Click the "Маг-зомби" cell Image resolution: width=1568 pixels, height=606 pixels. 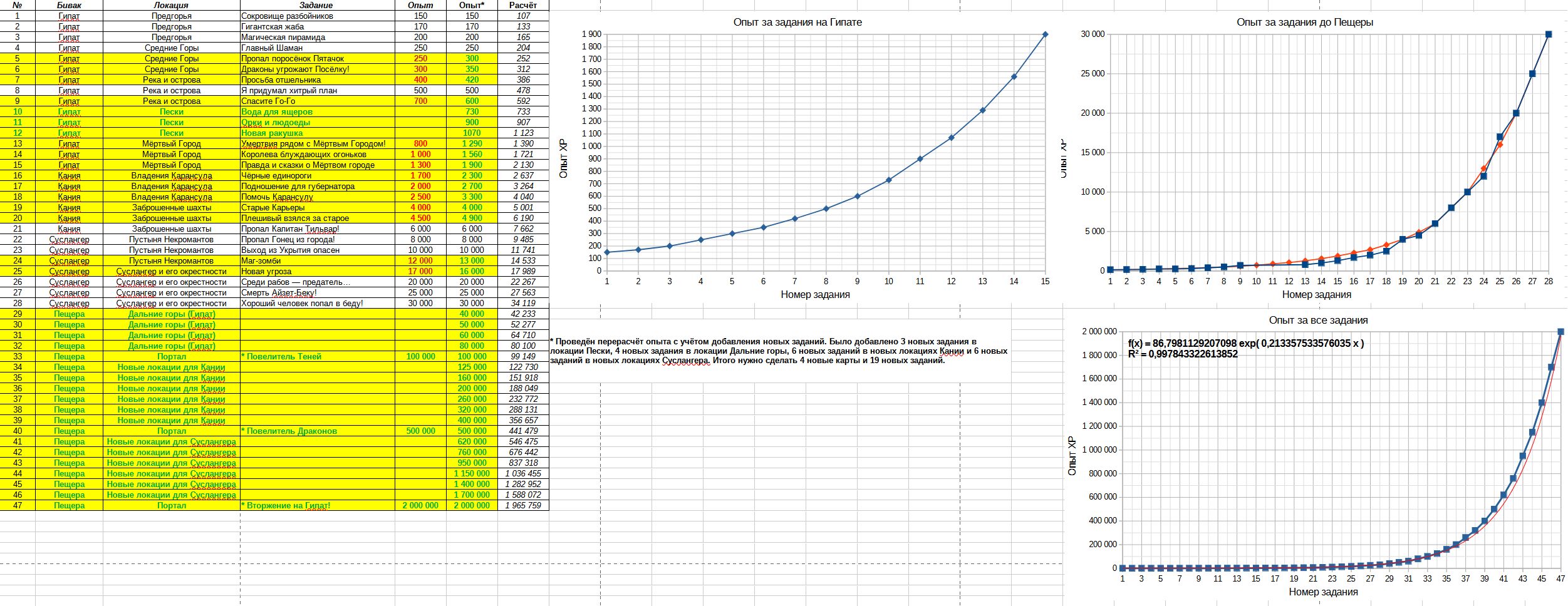tap(261, 260)
